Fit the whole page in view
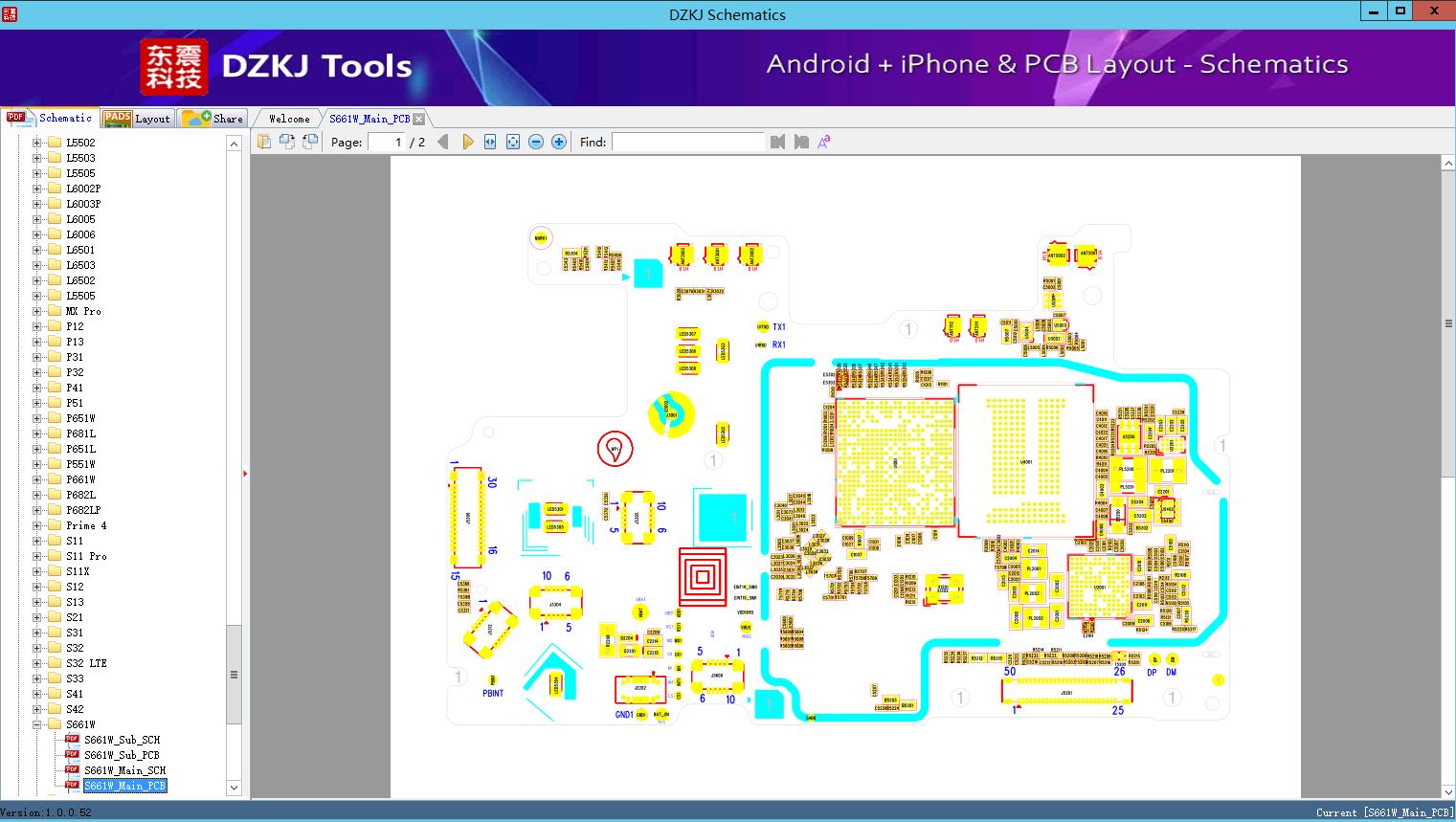1456x822 pixels. 513,142
